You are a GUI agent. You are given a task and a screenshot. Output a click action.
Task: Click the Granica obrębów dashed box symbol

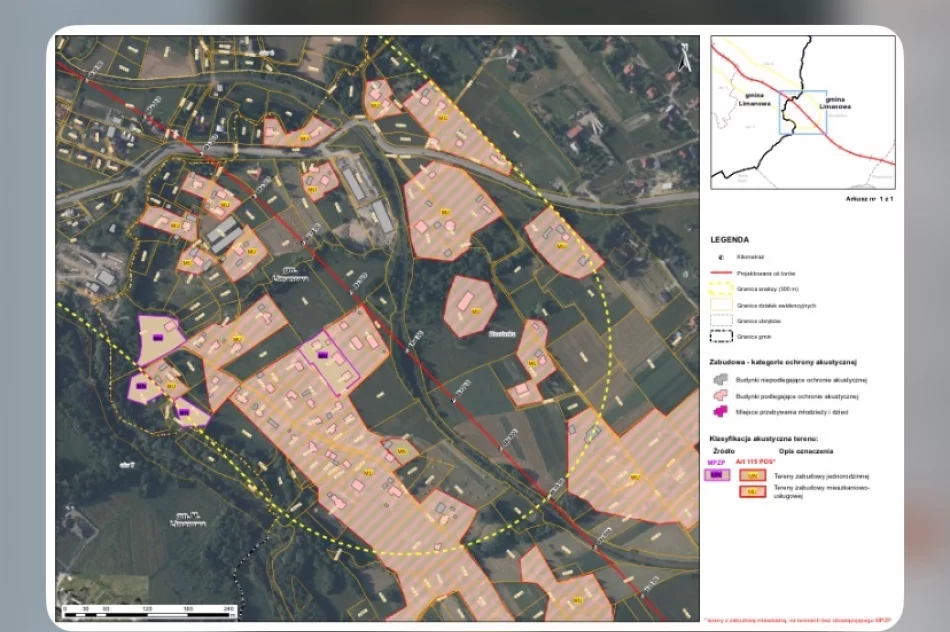[721, 321]
